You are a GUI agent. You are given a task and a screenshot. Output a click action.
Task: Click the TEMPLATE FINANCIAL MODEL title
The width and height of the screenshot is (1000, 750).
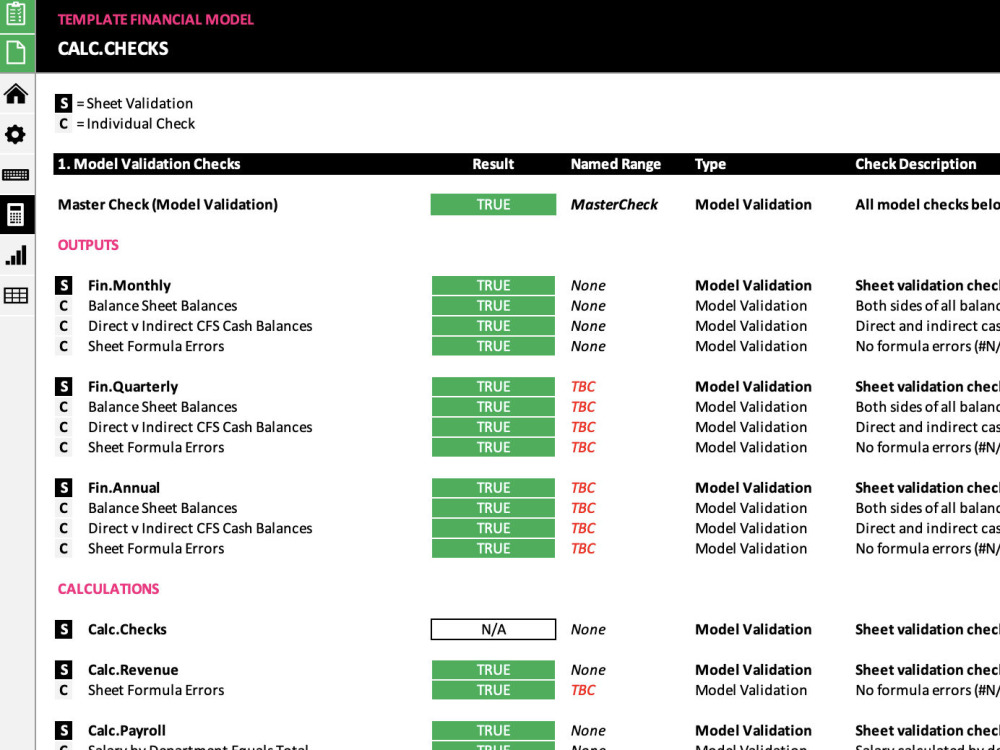(156, 20)
